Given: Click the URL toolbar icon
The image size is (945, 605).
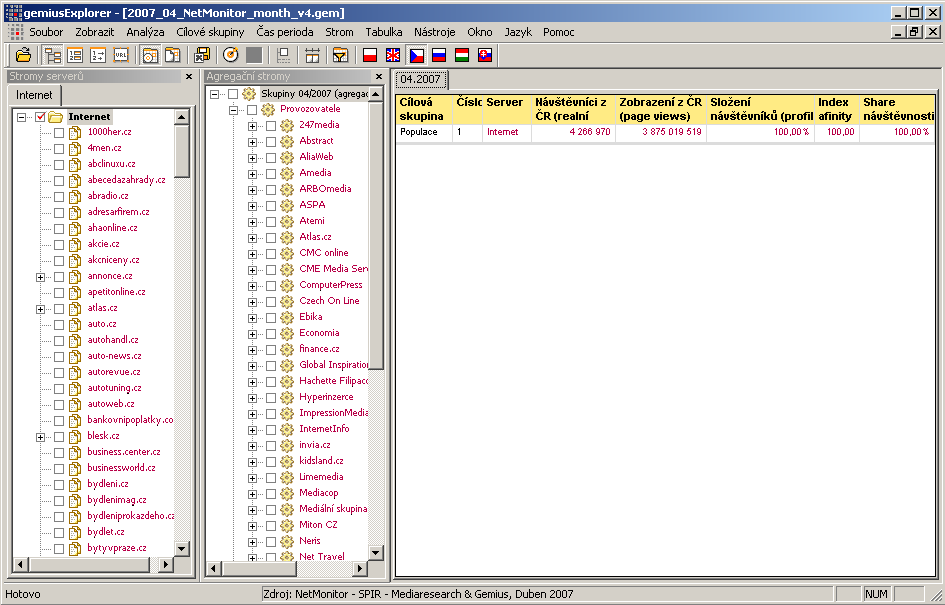Looking at the screenshot, I should point(121,55).
